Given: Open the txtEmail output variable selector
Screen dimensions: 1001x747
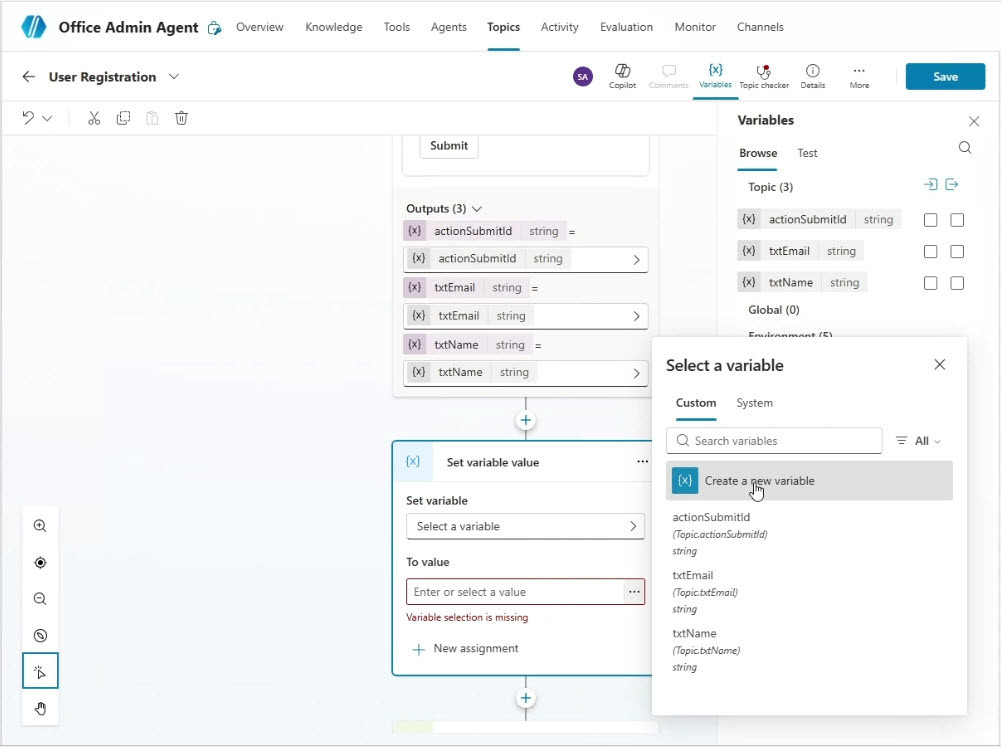Looking at the screenshot, I should (525, 315).
